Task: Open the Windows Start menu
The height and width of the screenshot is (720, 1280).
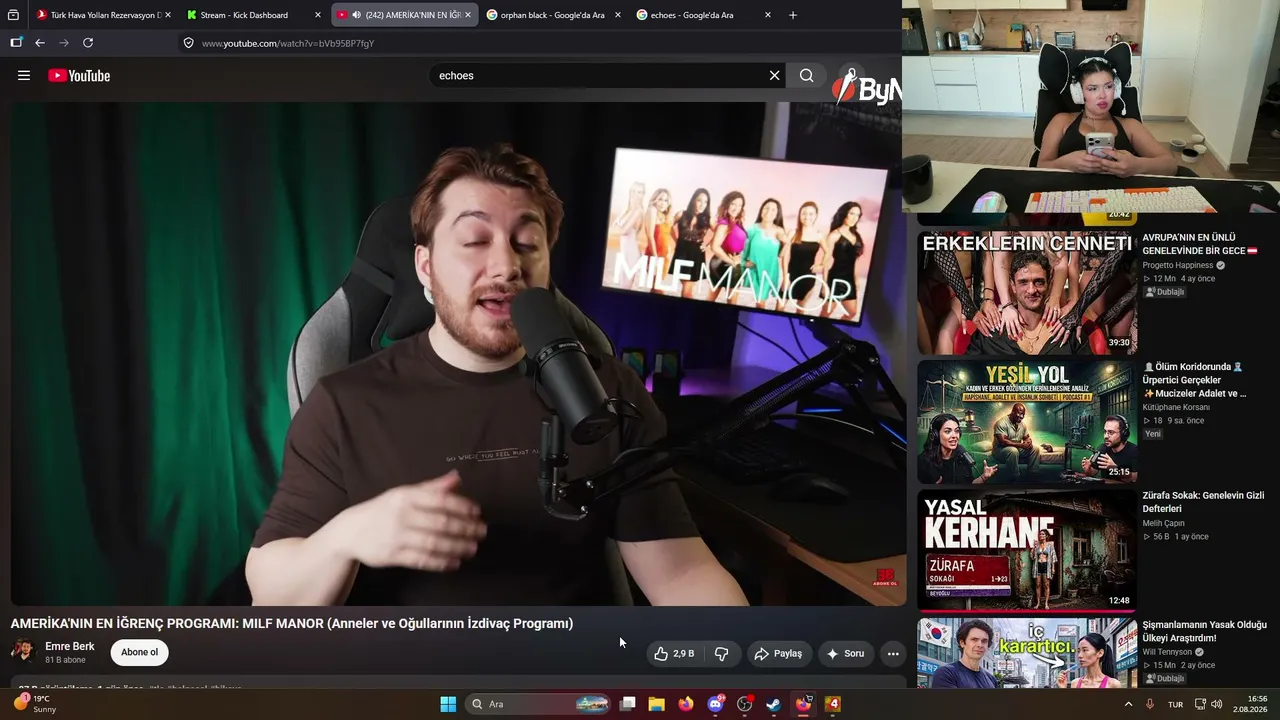Action: 448,704
